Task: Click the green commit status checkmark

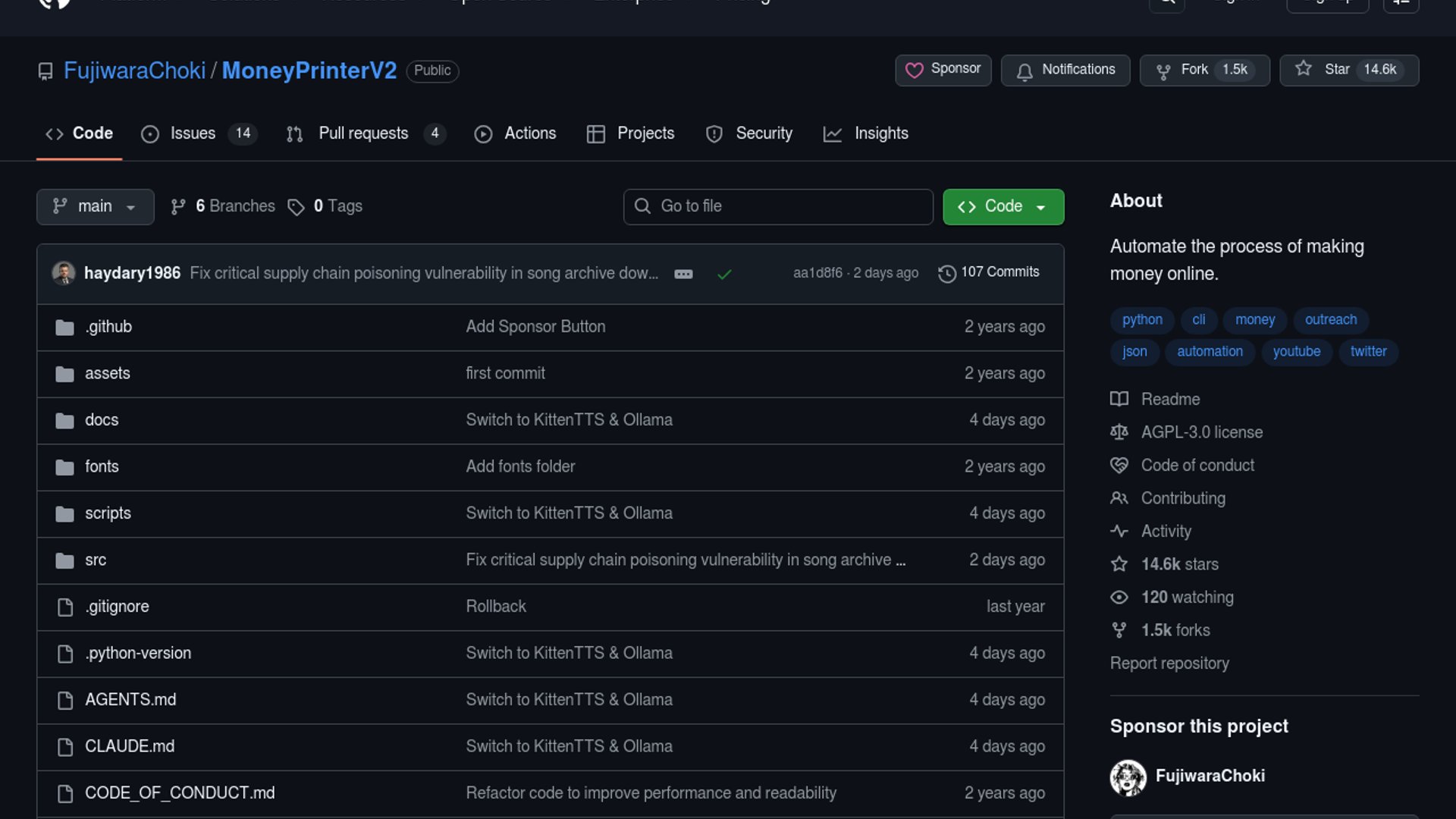Action: click(724, 274)
